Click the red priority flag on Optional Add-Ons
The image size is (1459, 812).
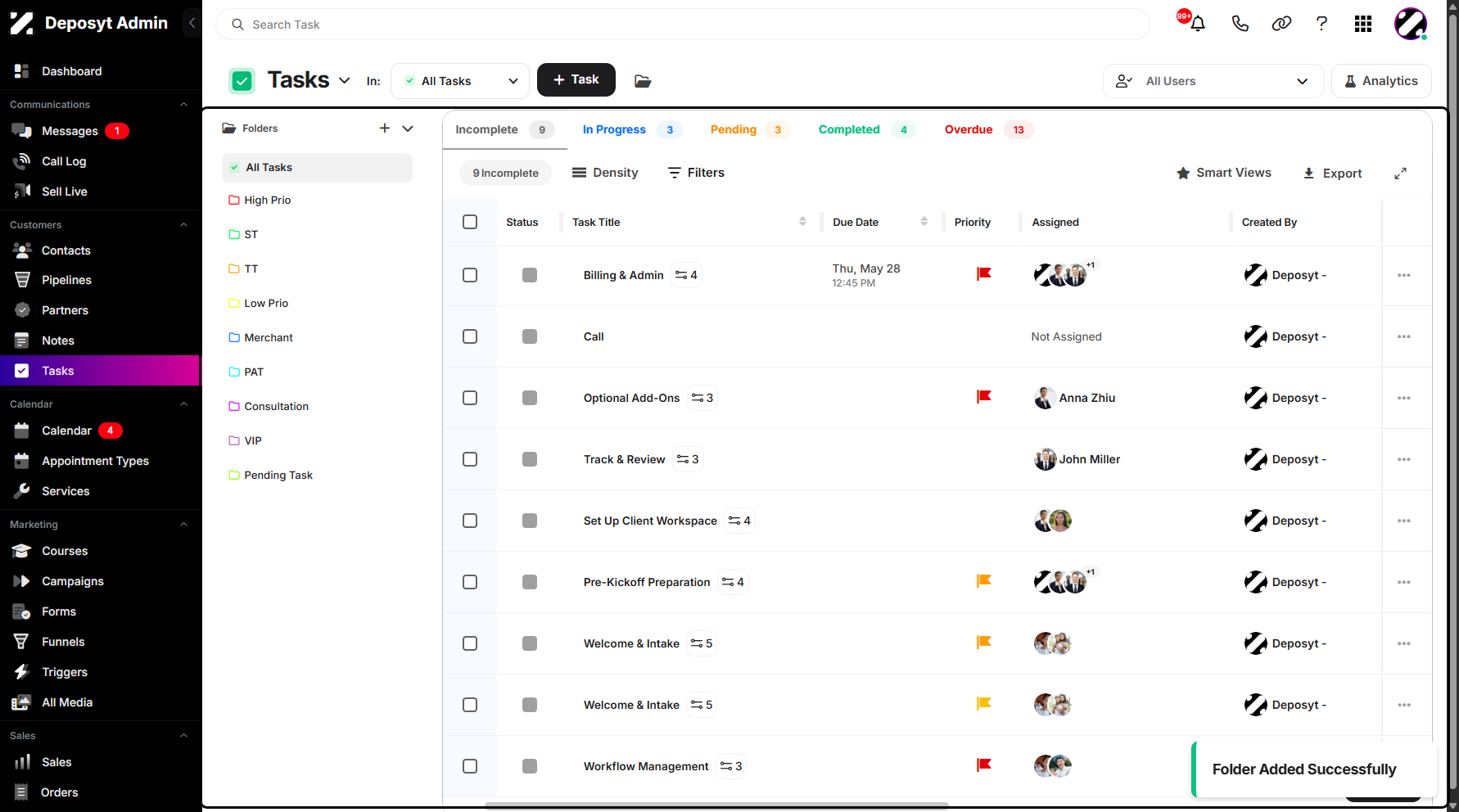(984, 397)
